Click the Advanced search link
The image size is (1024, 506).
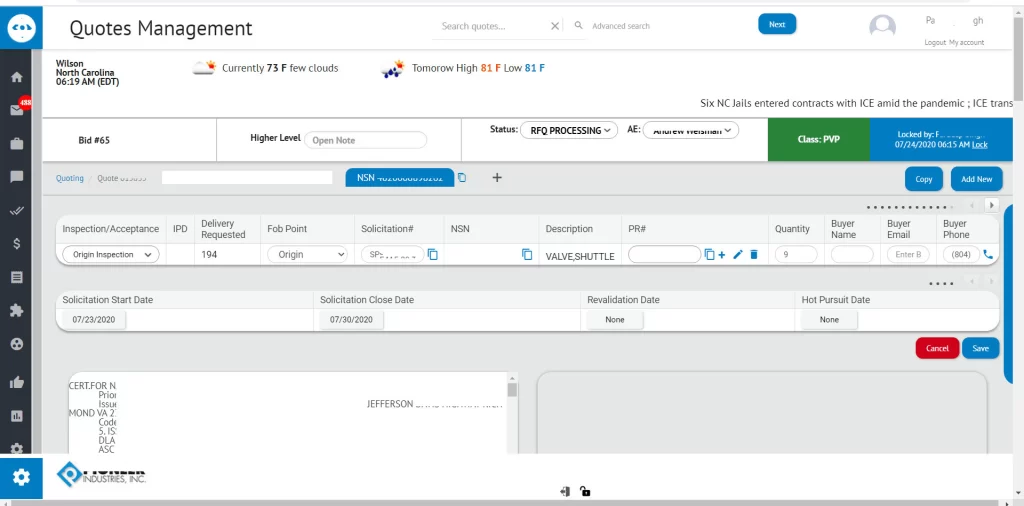(620, 26)
